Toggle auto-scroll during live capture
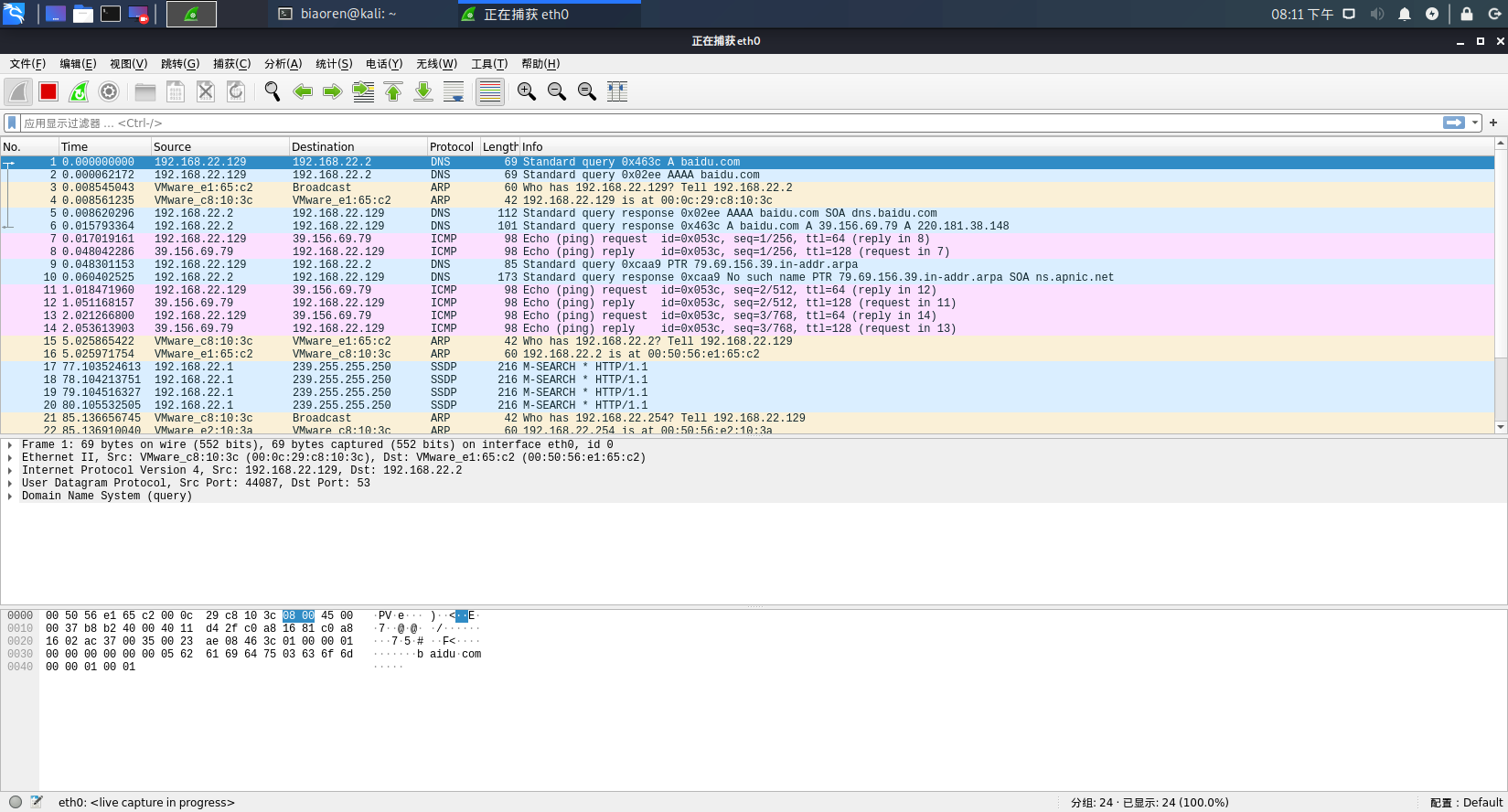1508x812 pixels. coord(454,91)
